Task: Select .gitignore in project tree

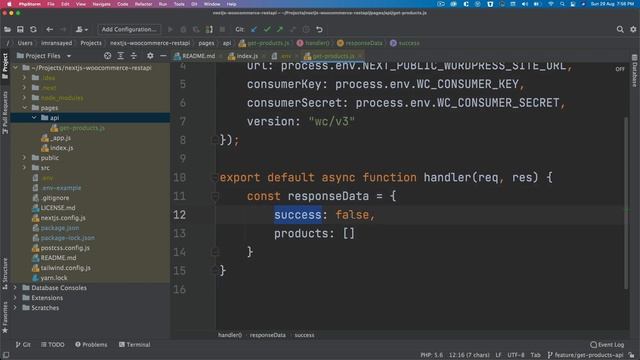Action: point(55,198)
